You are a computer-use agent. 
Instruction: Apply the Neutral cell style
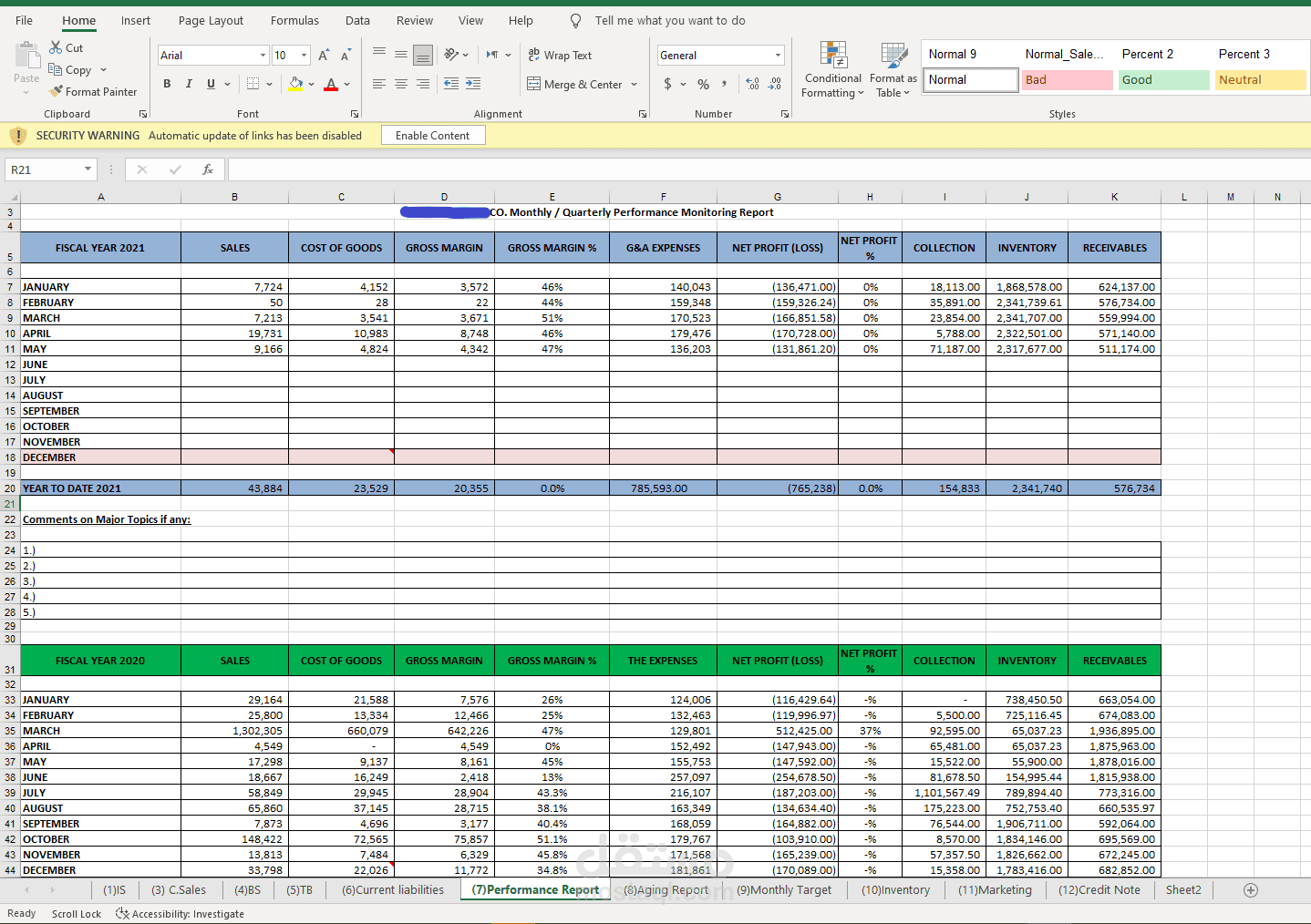pos(1260,80)
